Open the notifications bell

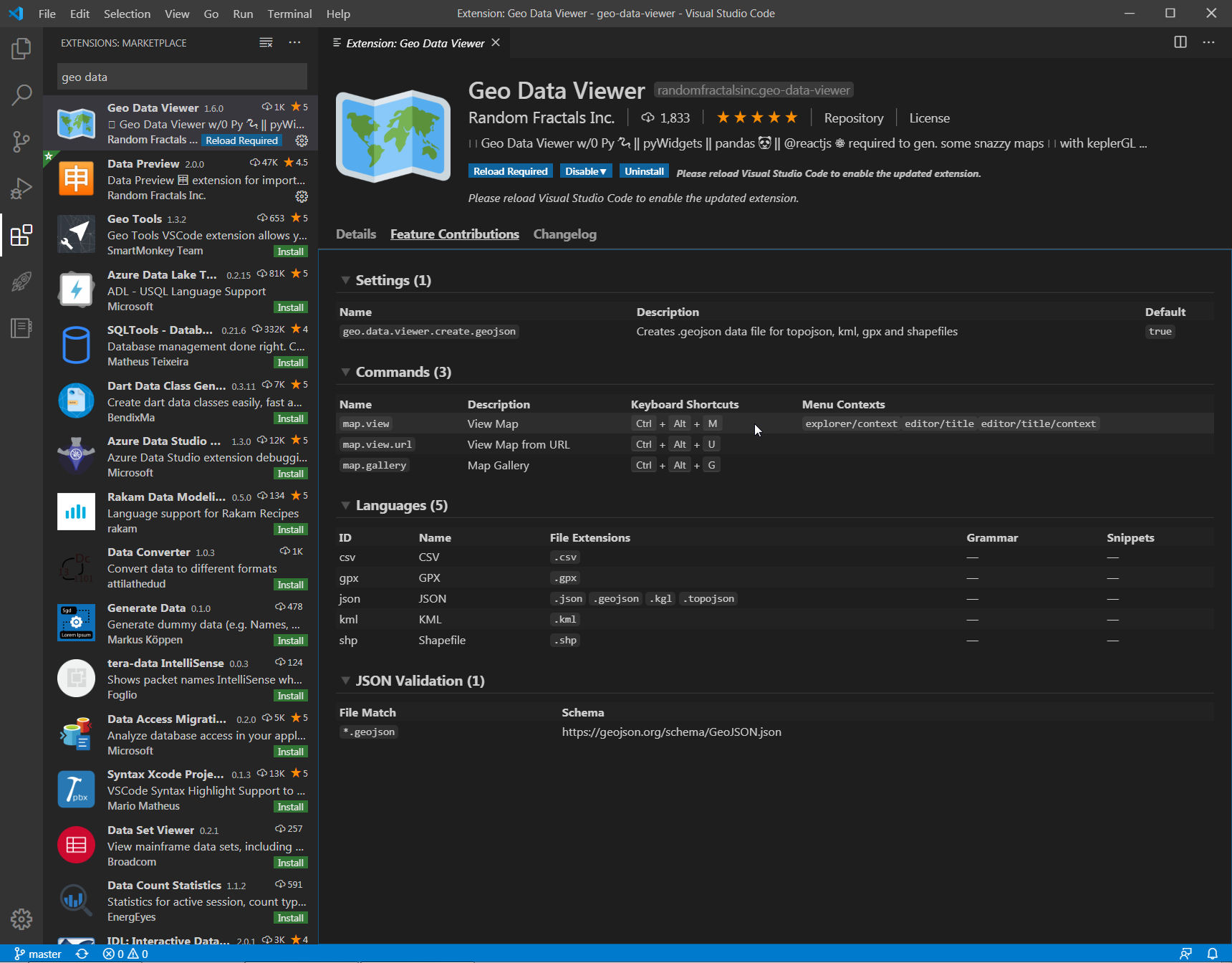1213,954
